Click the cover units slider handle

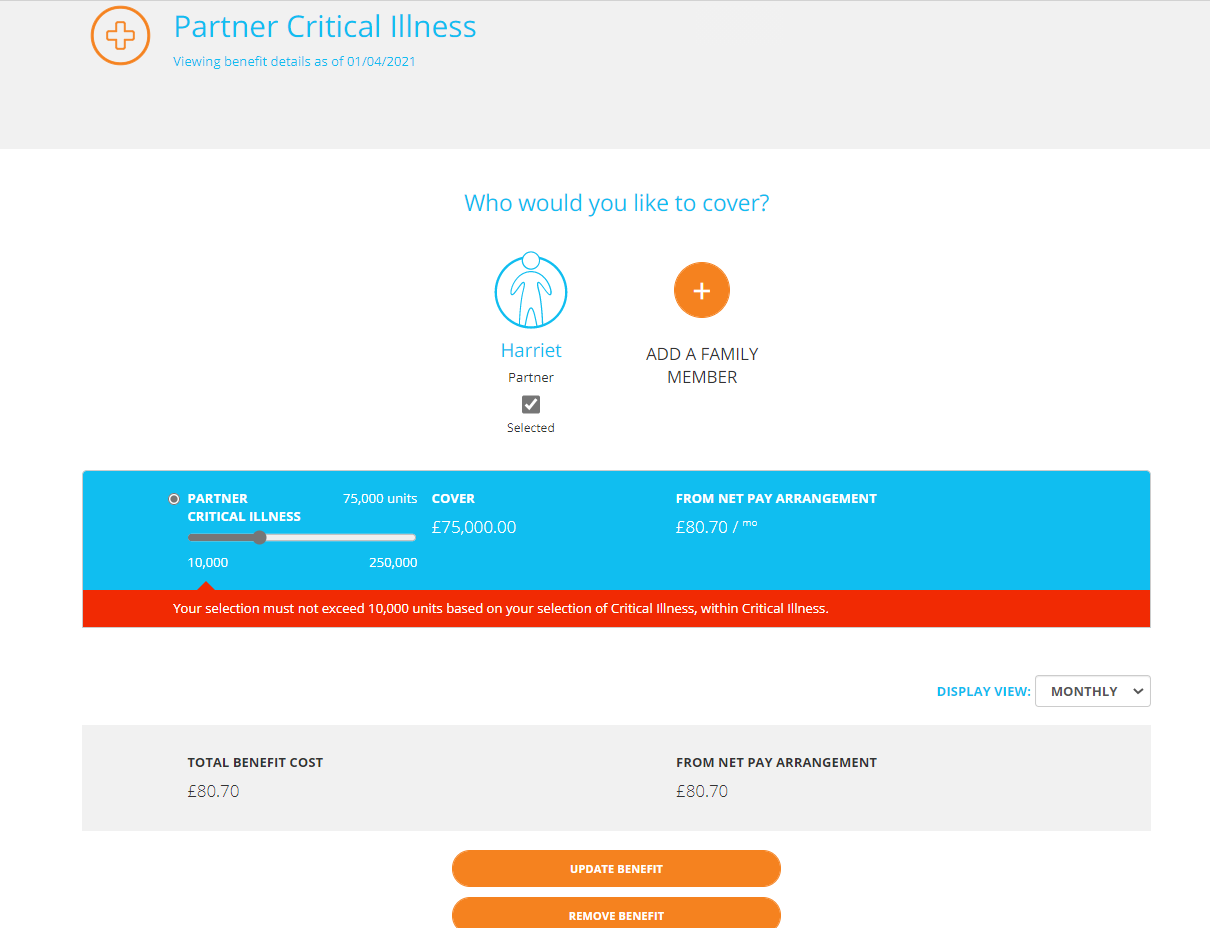(x=259, y=537)
